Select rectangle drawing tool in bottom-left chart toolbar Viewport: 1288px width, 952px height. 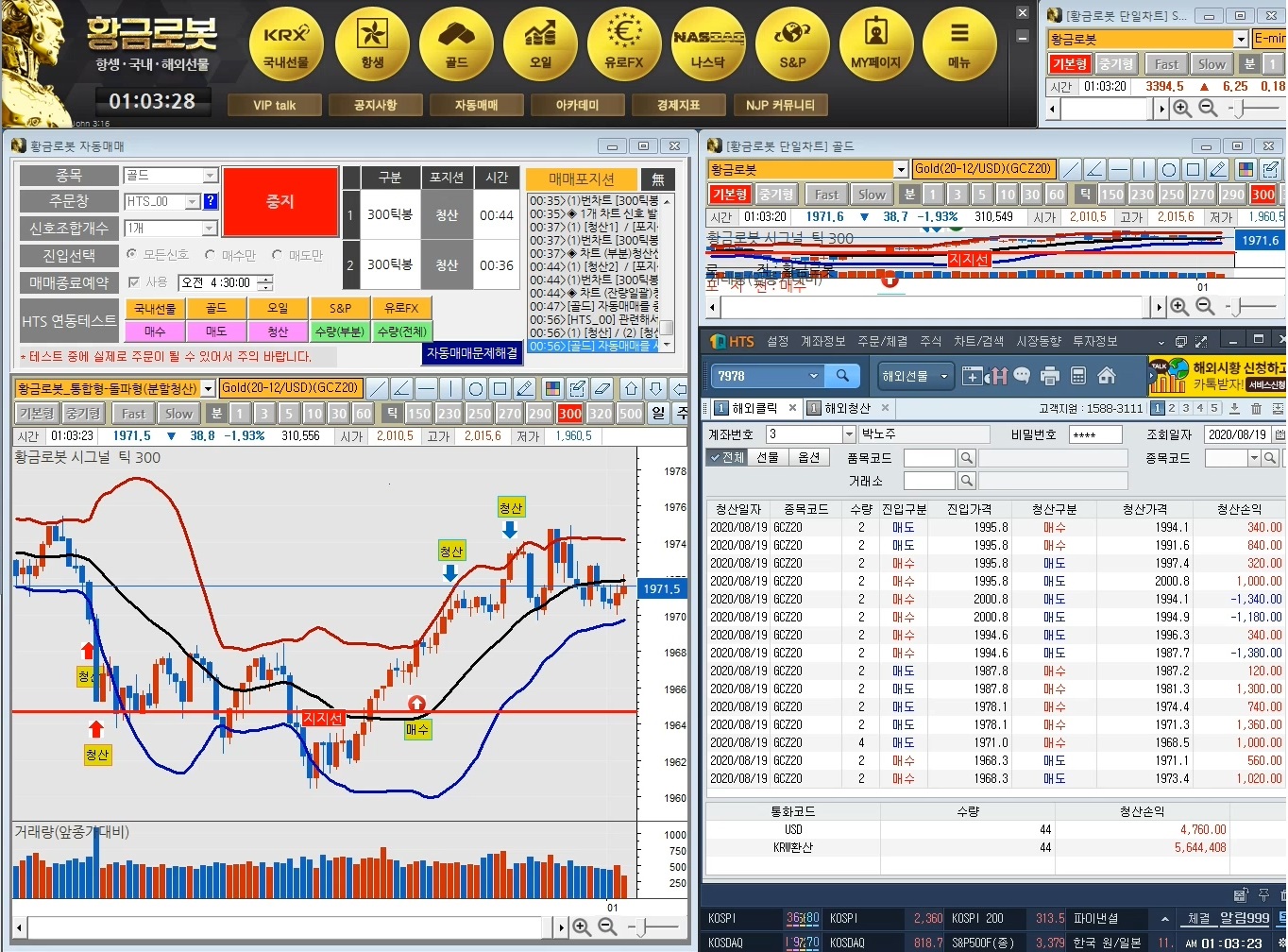(500, 388)
